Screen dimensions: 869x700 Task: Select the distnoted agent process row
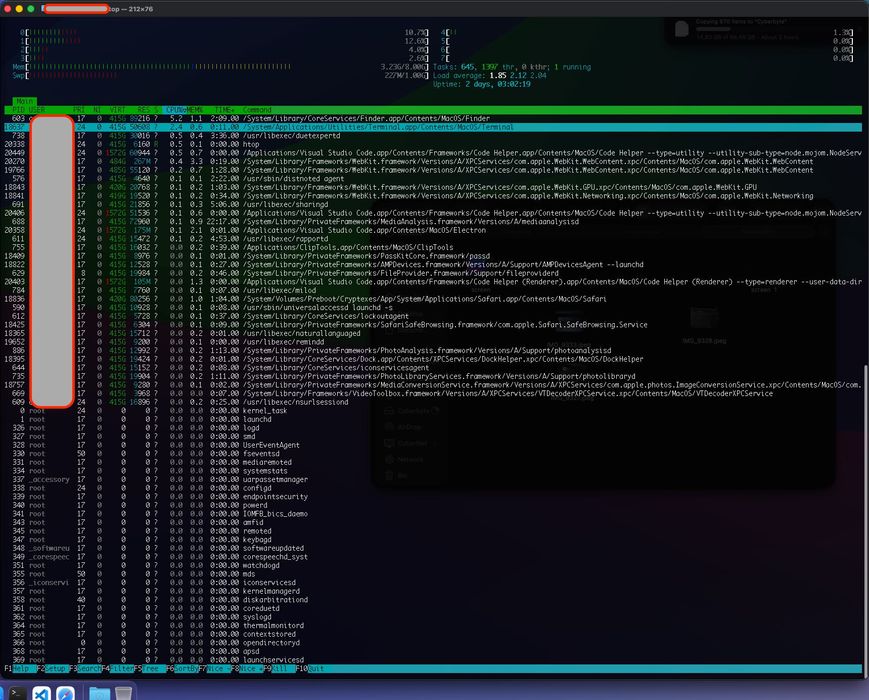433,178
